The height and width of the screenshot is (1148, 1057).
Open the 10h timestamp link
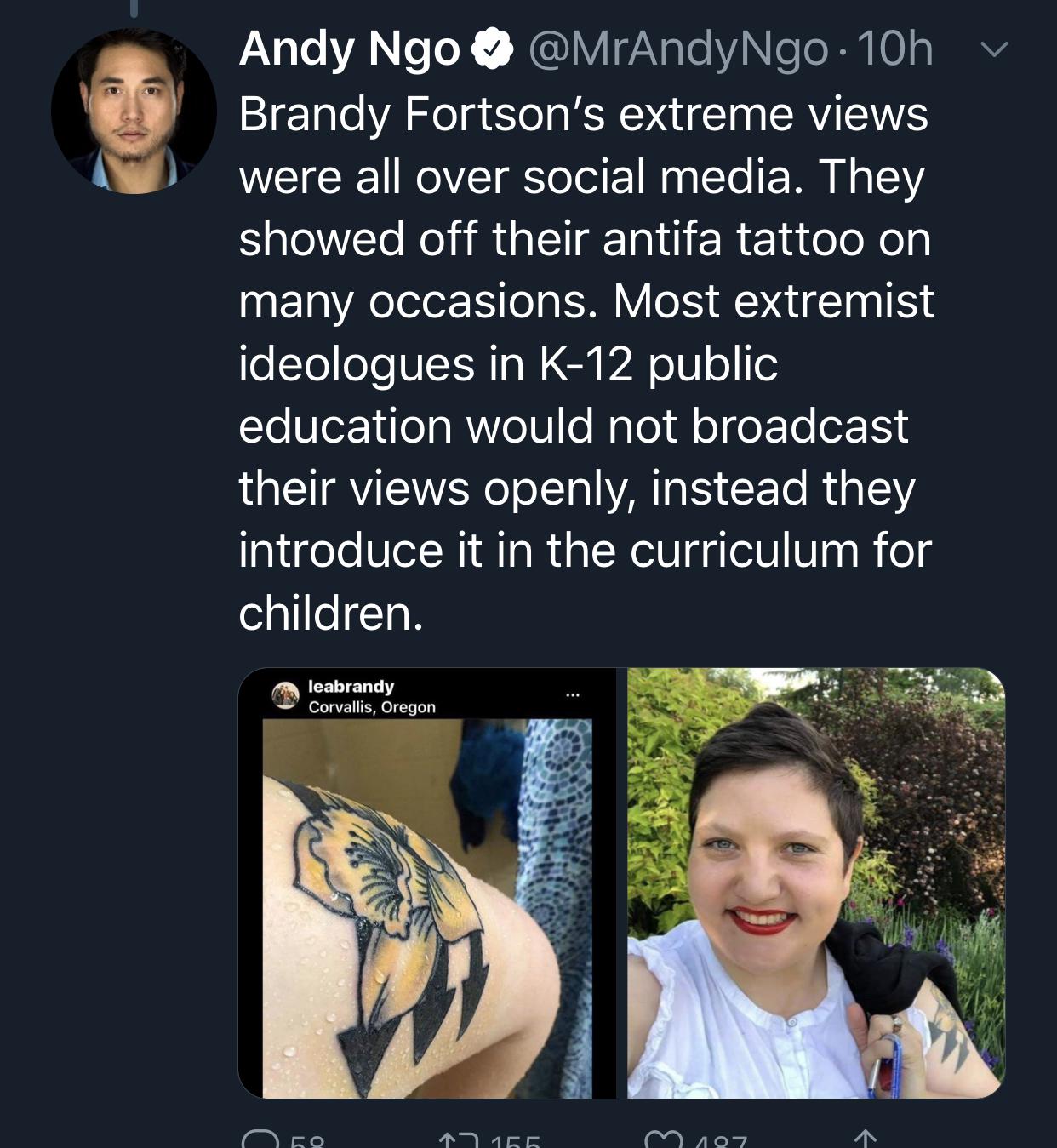click(x=895, y=49)
